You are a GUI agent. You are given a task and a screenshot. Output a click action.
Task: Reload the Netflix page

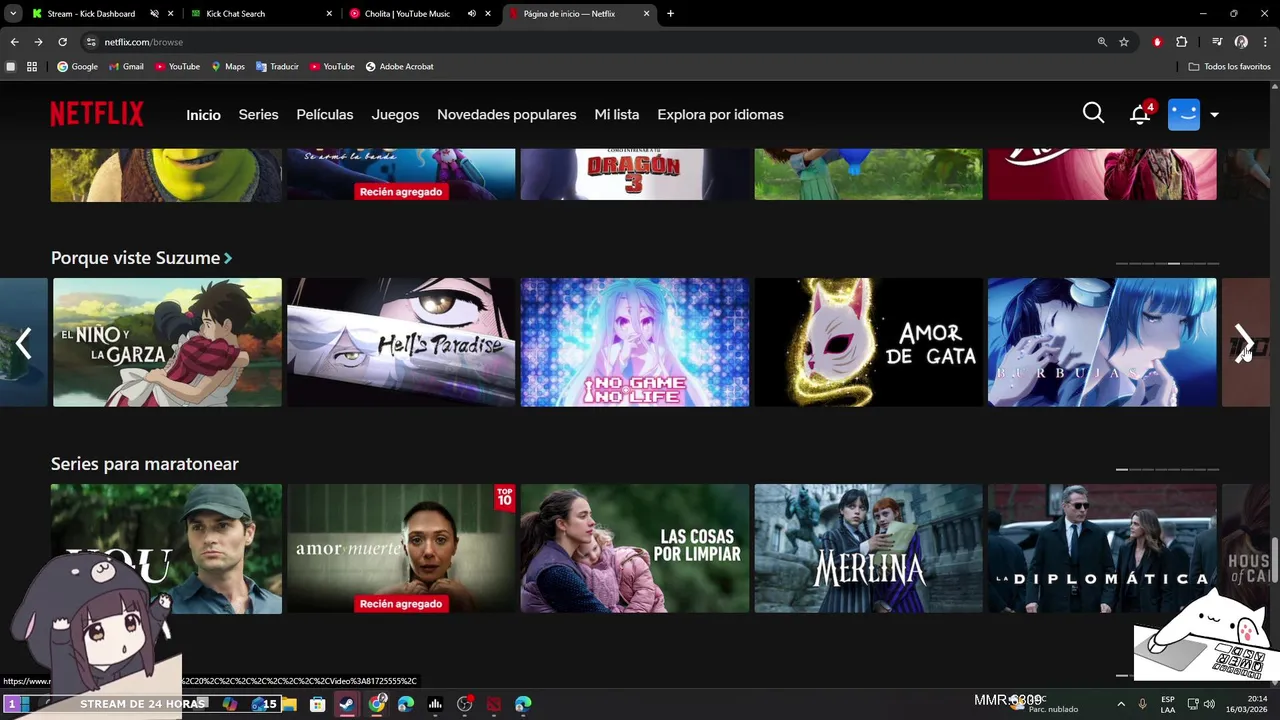(x=62, y=42)
